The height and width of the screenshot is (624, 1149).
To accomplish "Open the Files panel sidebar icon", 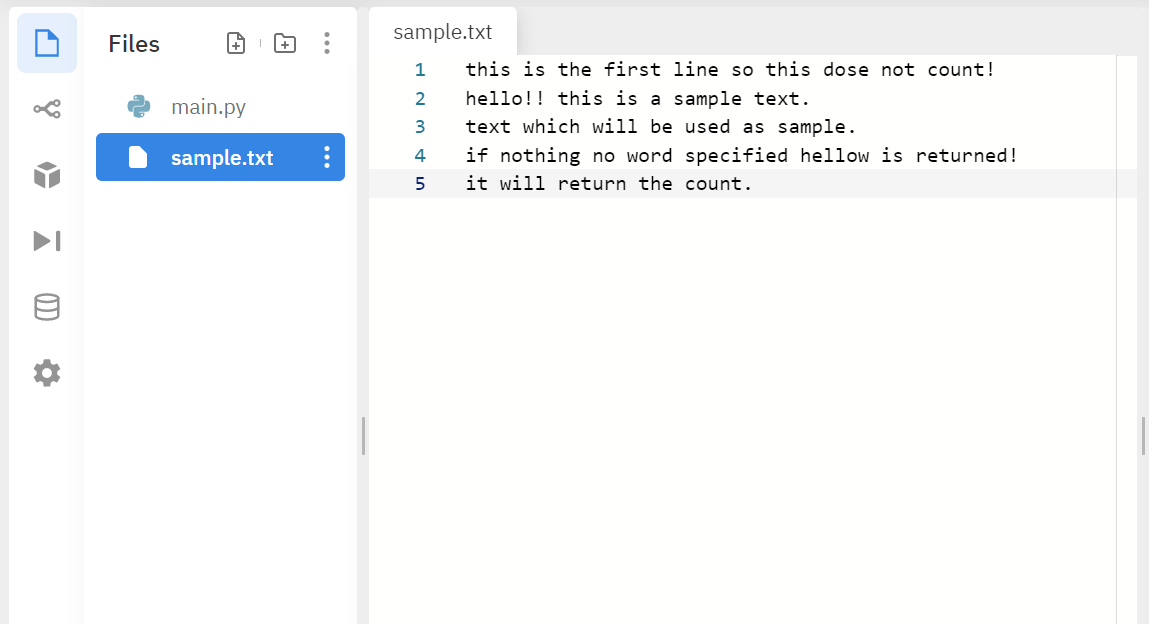I will pyautogui.click(x=47, y=43).
